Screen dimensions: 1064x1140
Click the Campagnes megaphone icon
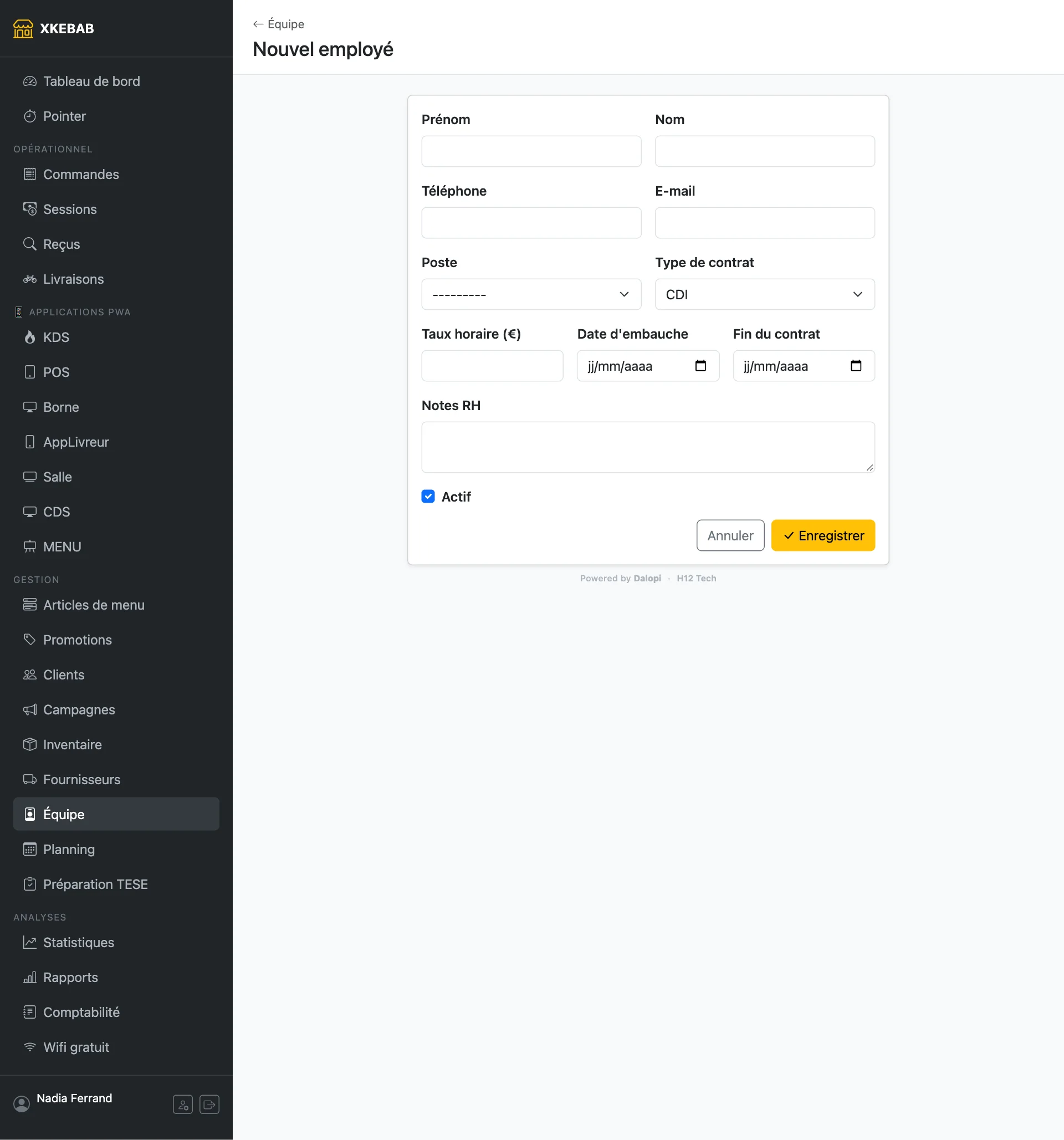click(x=30, y=709)
